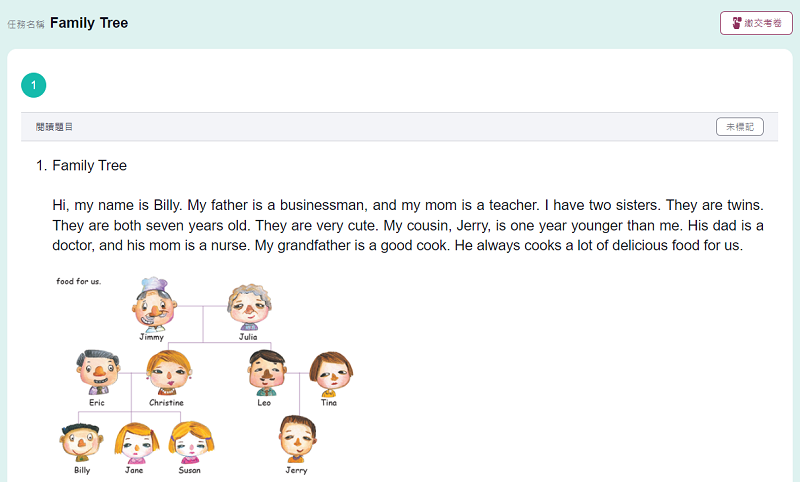Click Tina's face in the family tree

[x=329, y=374]
